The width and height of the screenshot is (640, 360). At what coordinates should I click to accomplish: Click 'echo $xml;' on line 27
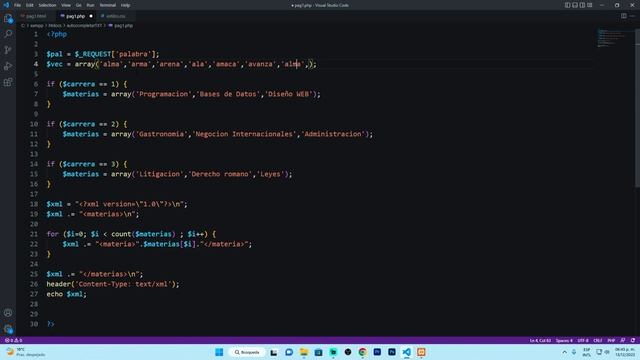[x=67, y=294]
